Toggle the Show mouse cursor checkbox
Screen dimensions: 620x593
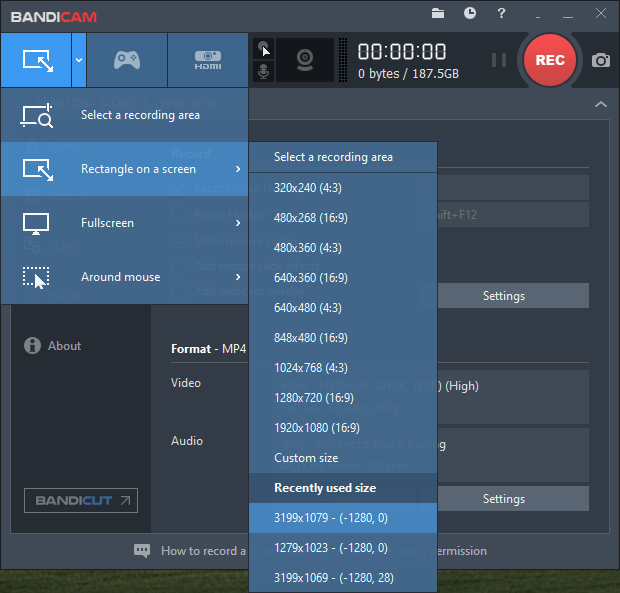[x=179, y=241]
